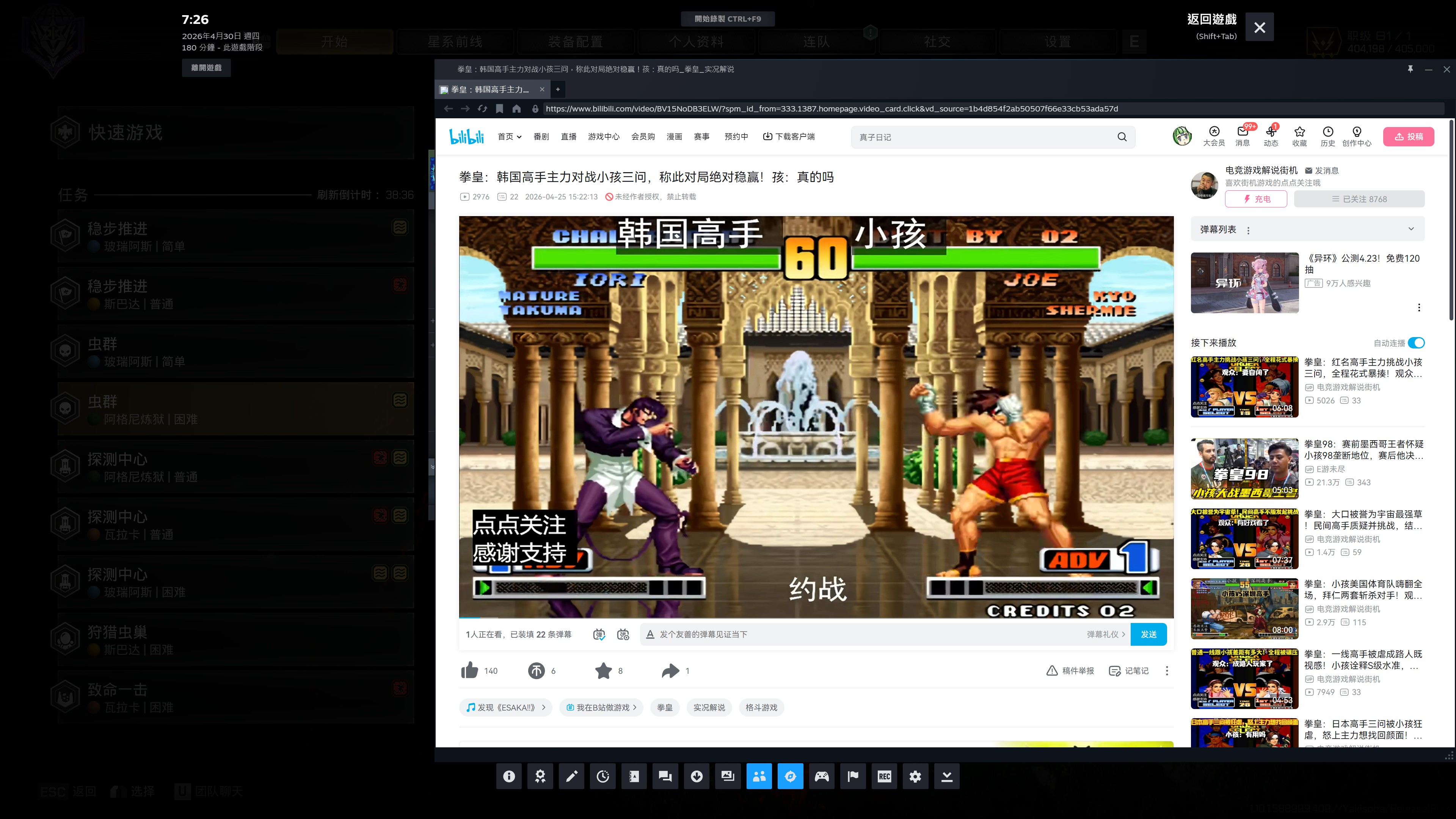Toggle the 自动连播 autoplay switch
Screen dimensions: 1456x819
tap(1416, 343)
